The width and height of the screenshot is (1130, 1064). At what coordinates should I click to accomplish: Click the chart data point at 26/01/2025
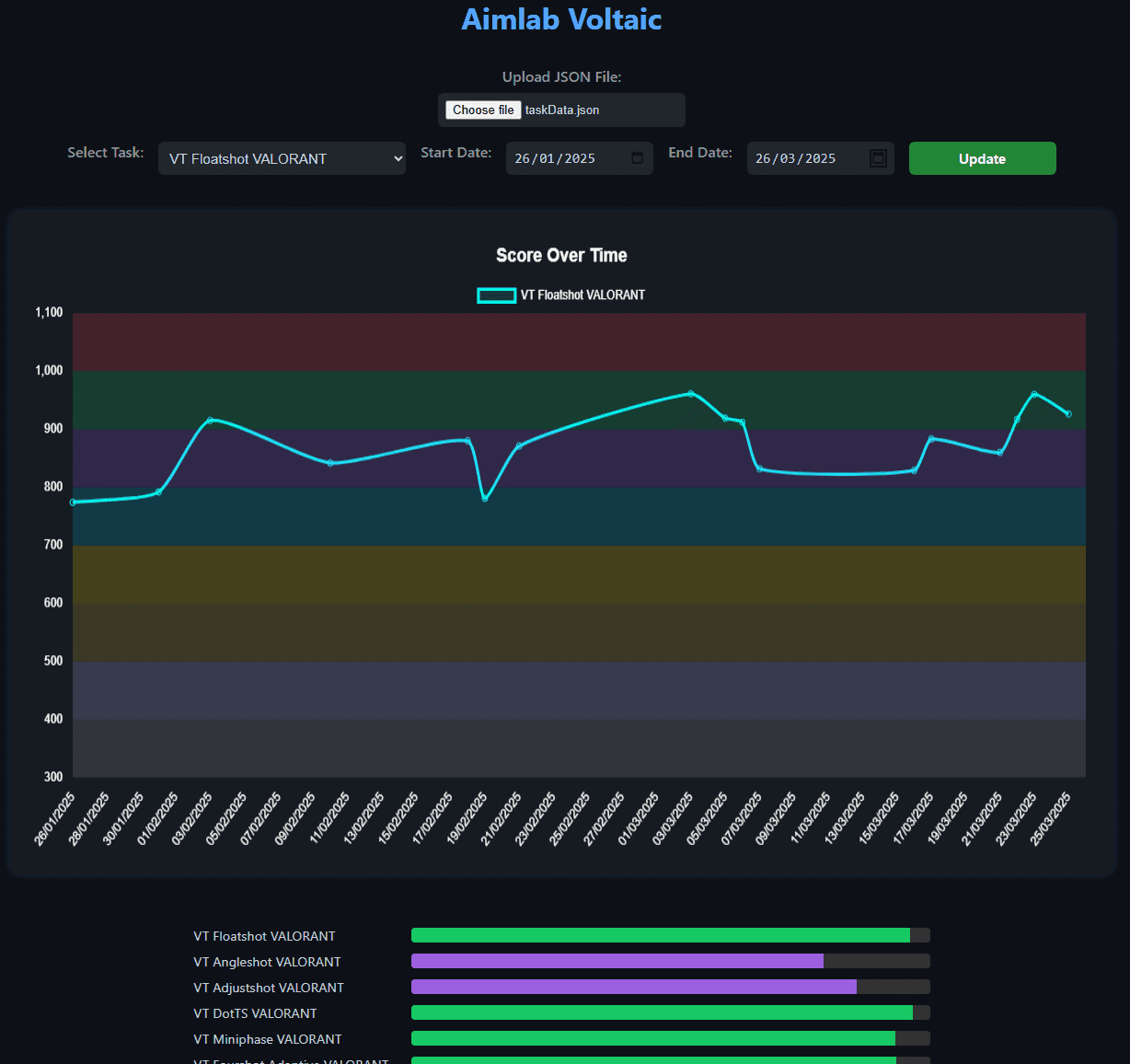click(73, 503)
